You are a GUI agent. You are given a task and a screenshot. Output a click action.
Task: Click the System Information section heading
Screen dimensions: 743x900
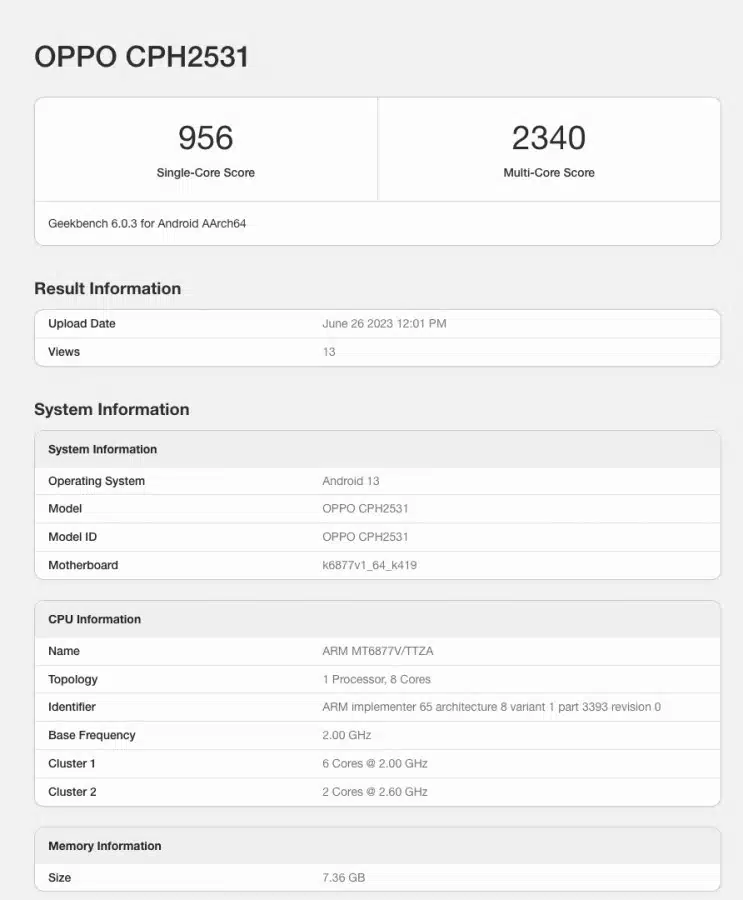point(111,410)
